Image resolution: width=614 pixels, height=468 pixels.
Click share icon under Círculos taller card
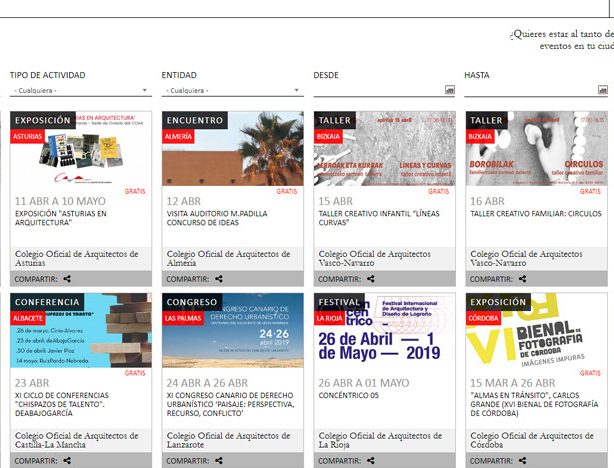click(522, 280)
